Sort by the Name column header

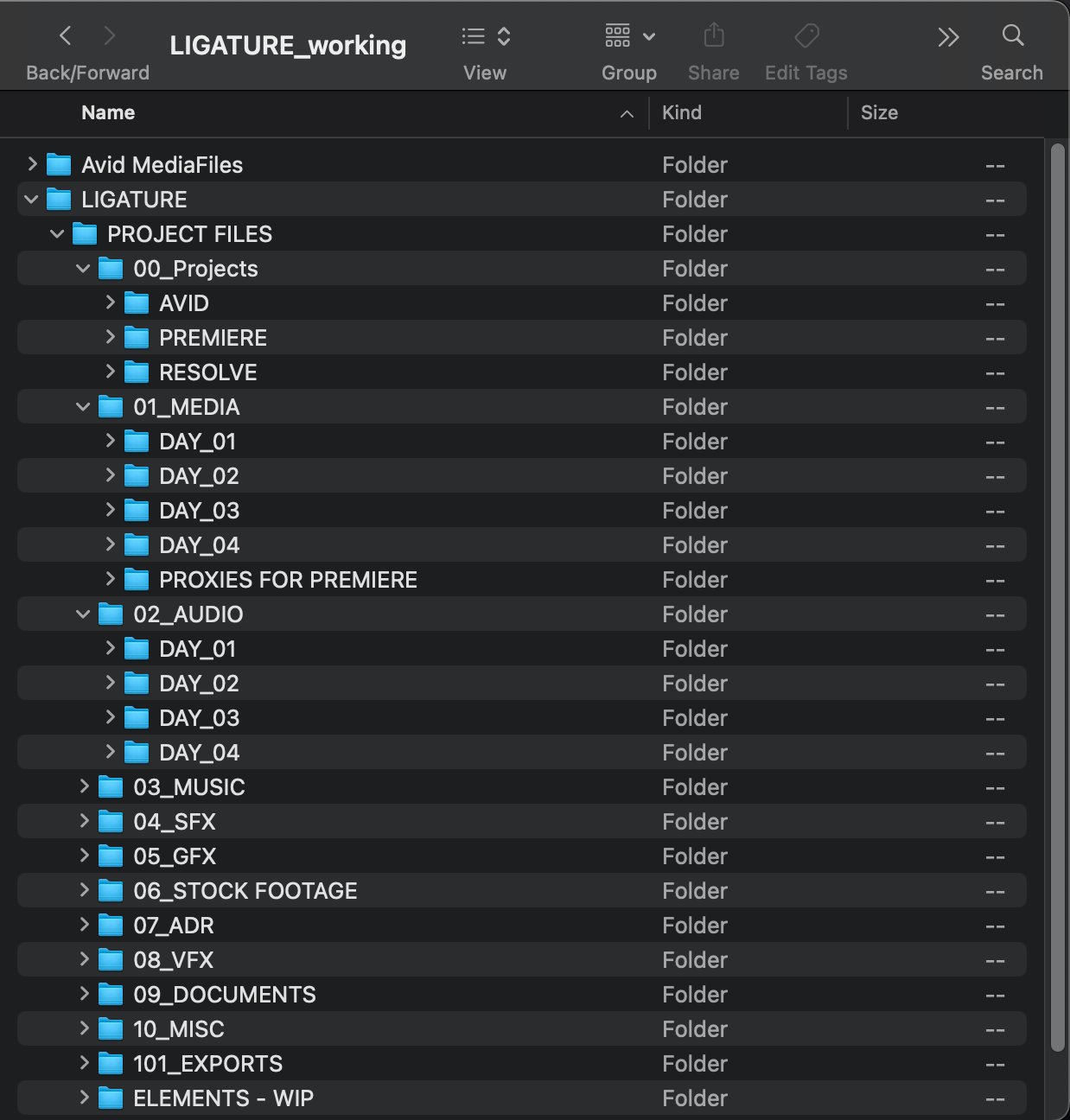[x=108, y=112]
